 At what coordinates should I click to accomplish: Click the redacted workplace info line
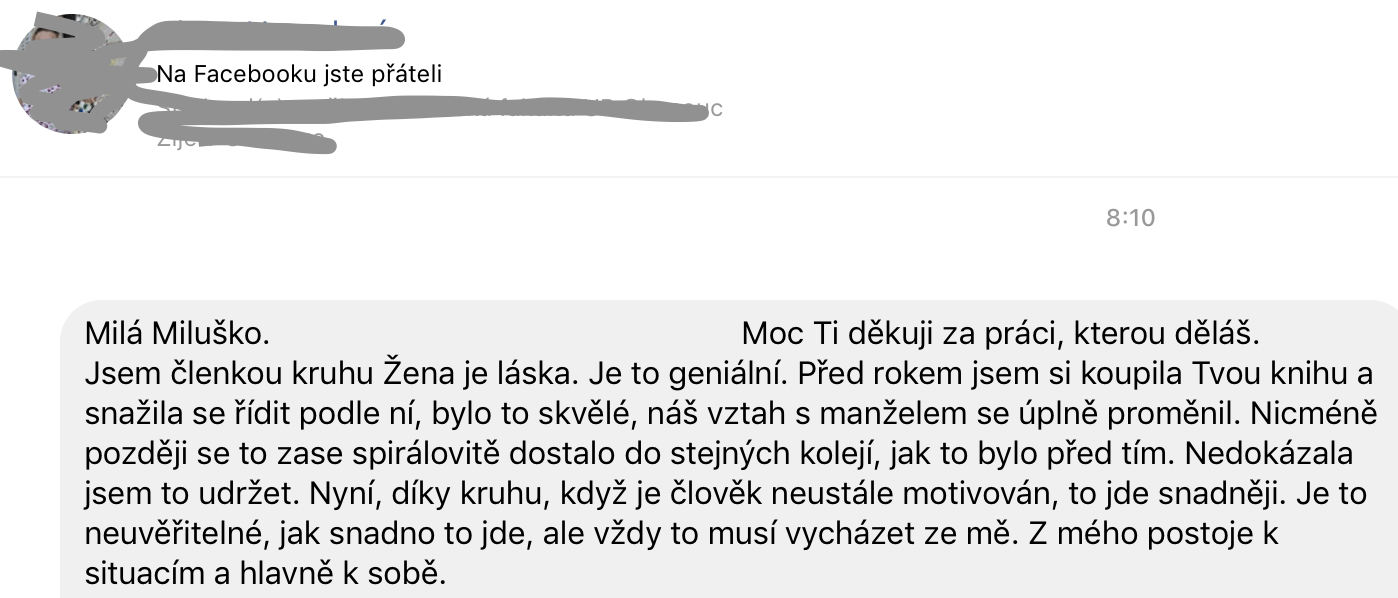coord(440,108)
